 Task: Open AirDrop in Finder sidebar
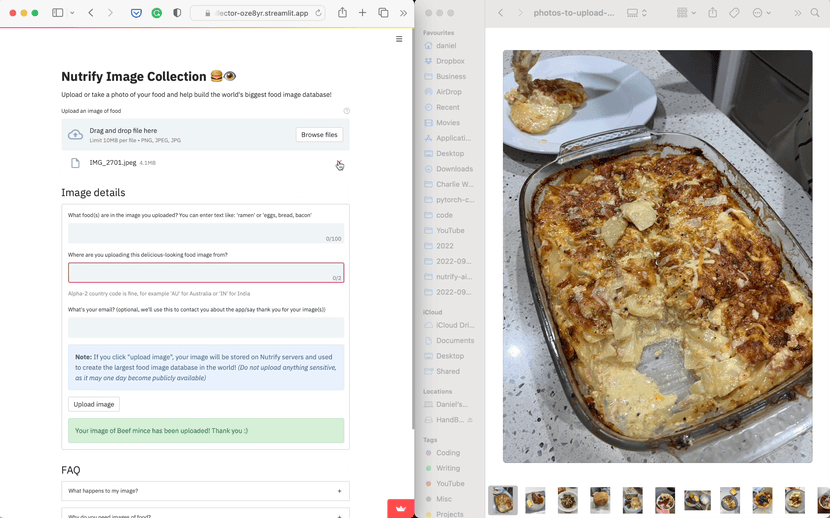(x=447, y=92)
